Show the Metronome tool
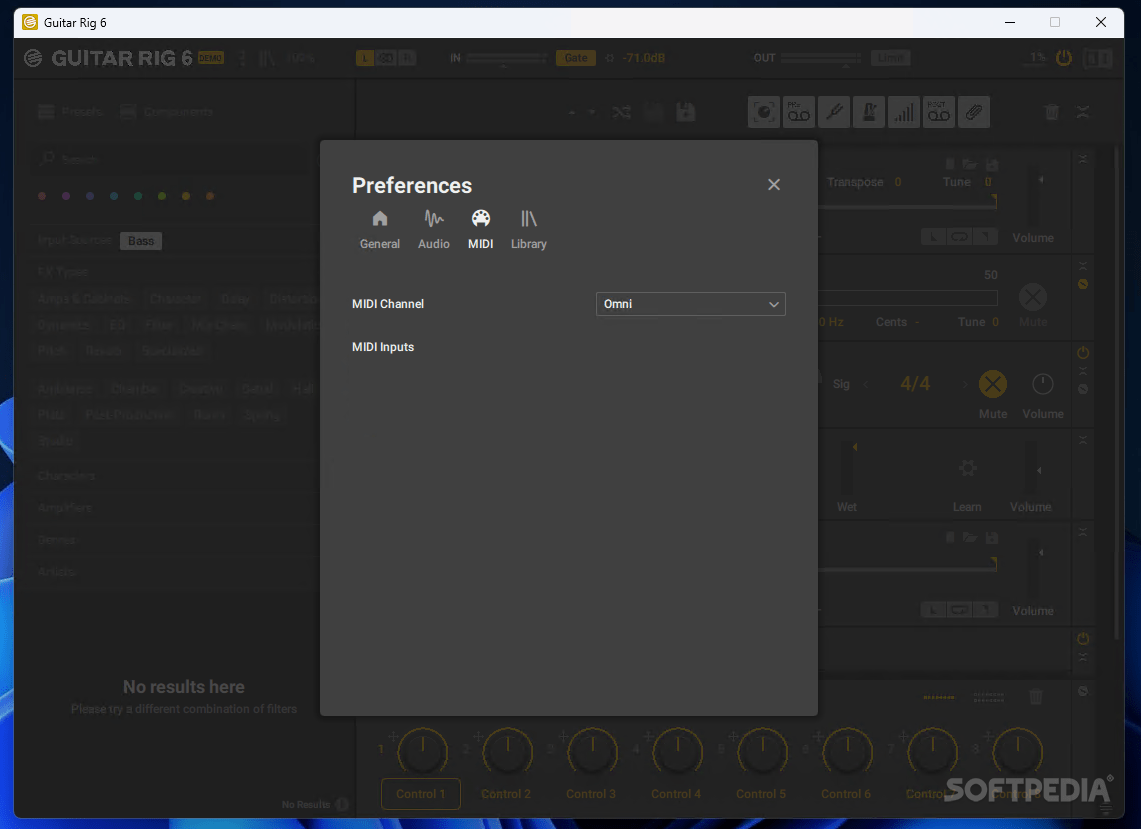The image size is (1141, 829). 869,112
